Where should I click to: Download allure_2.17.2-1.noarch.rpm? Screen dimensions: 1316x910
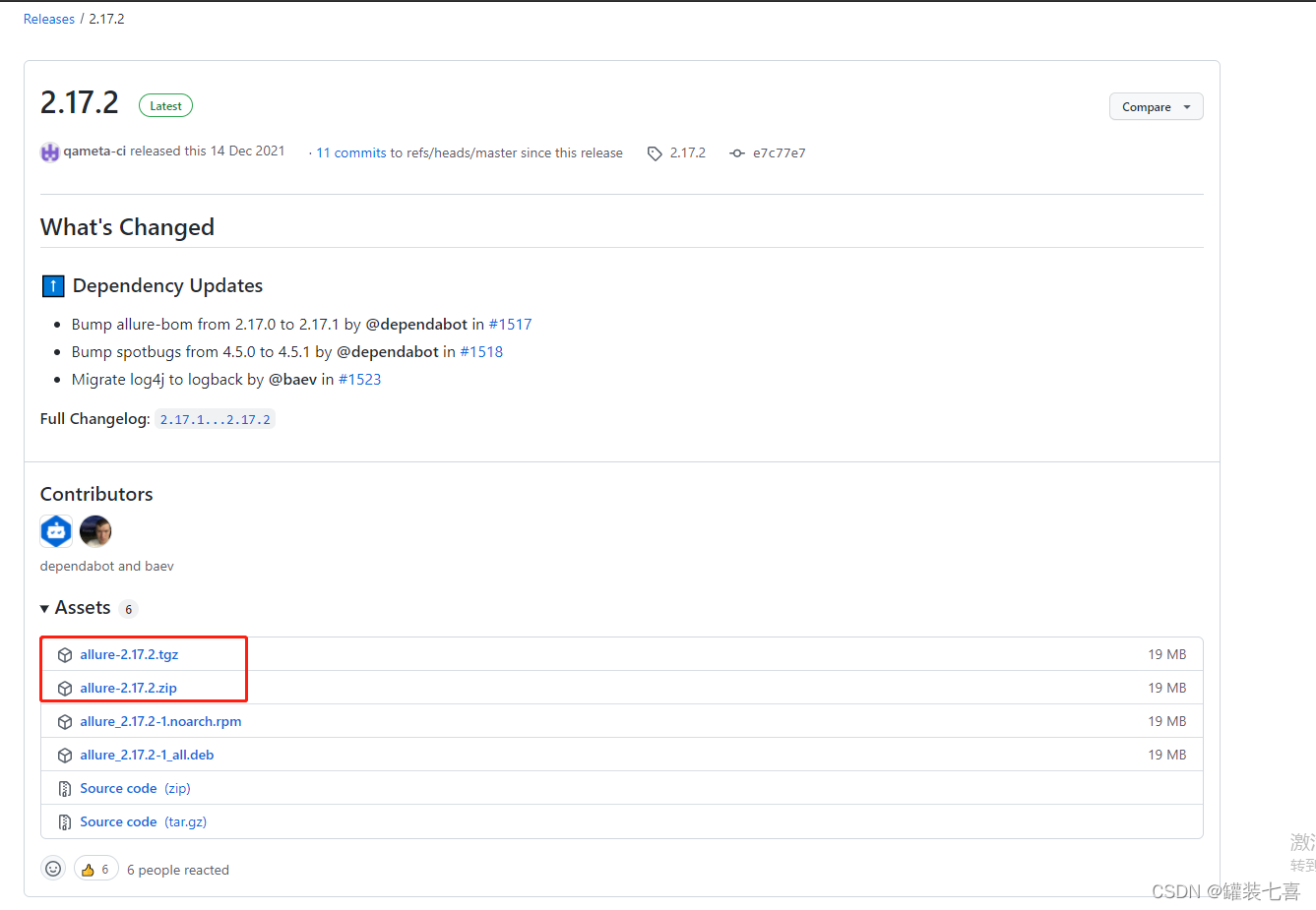pyautogui.click(x=160, y=722)
